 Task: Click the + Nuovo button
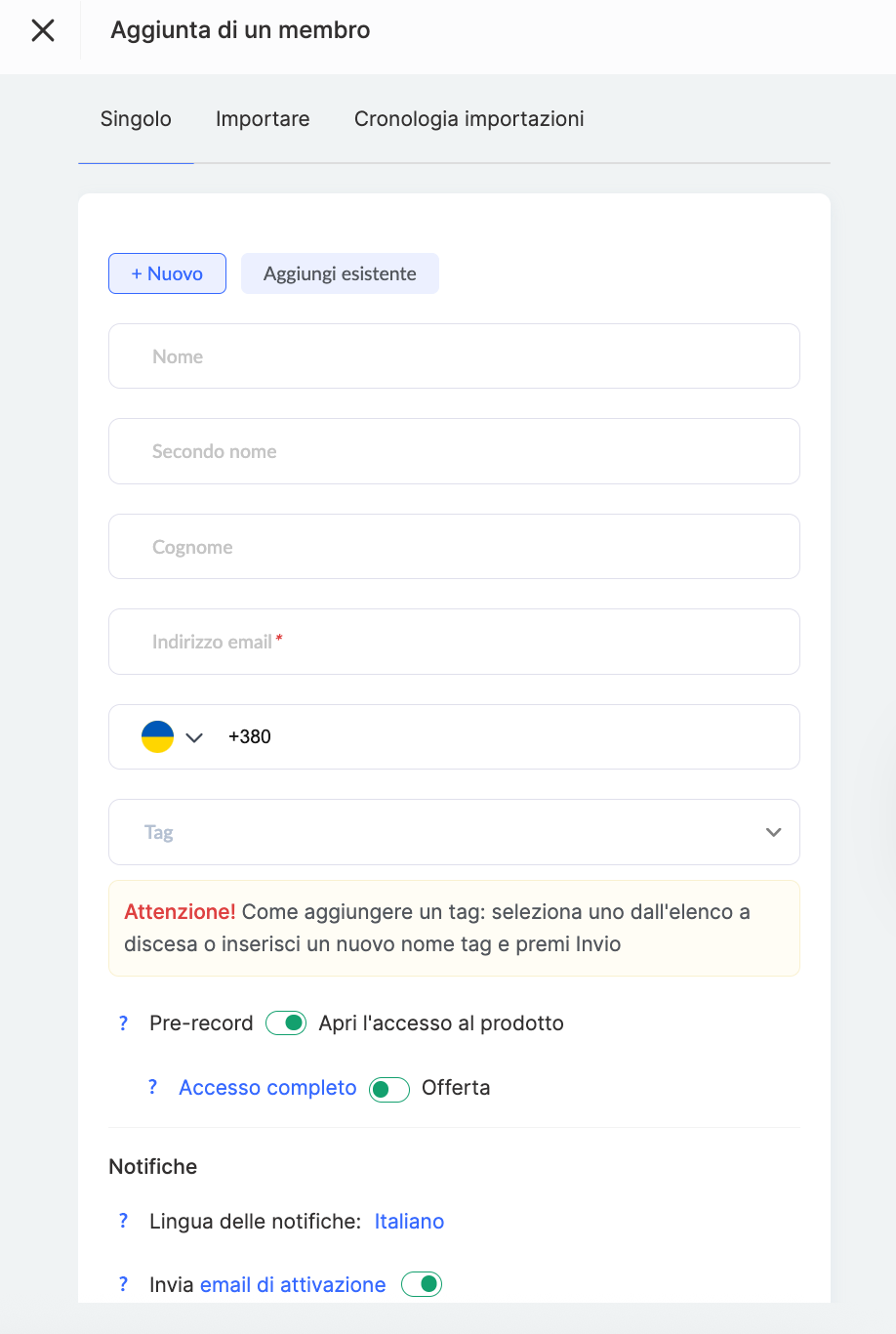(167, 273)
